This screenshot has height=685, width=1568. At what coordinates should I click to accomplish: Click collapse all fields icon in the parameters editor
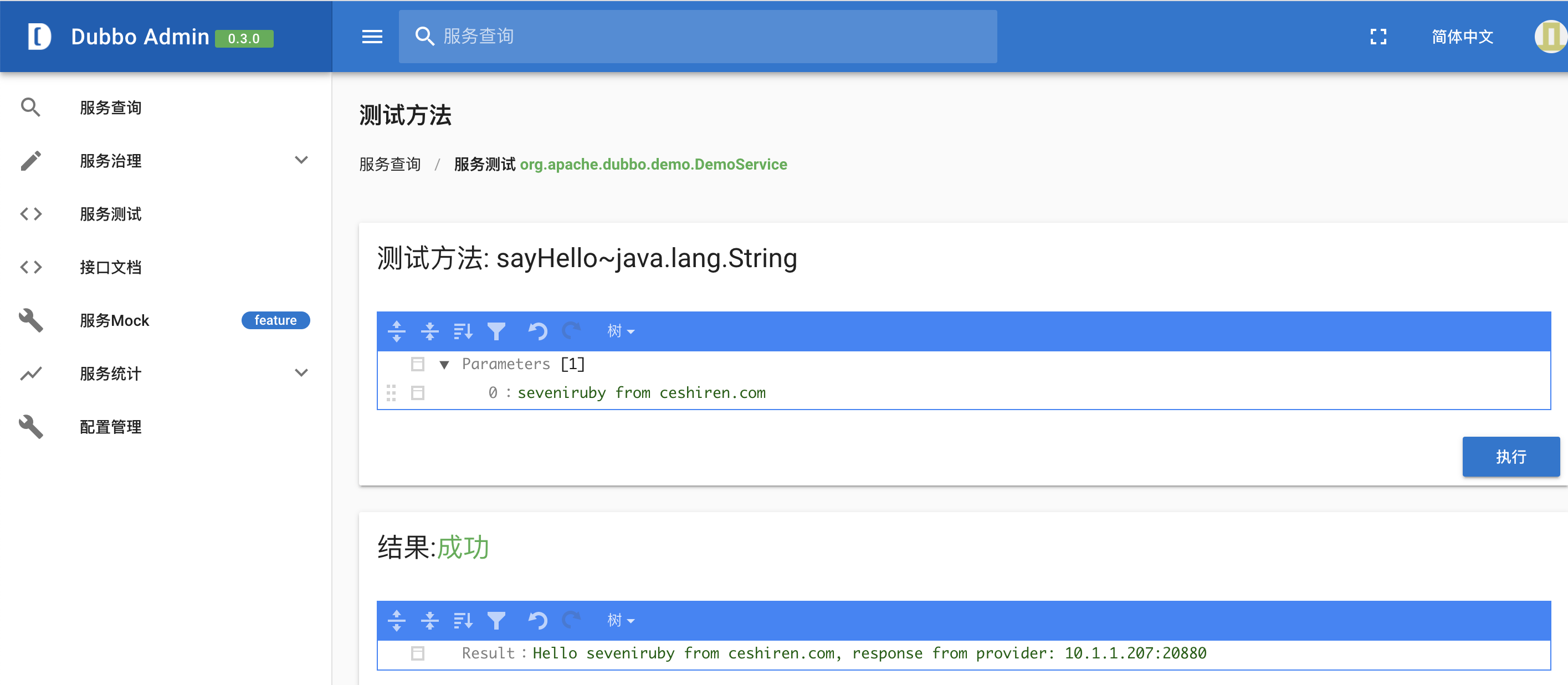coord(429,331)
